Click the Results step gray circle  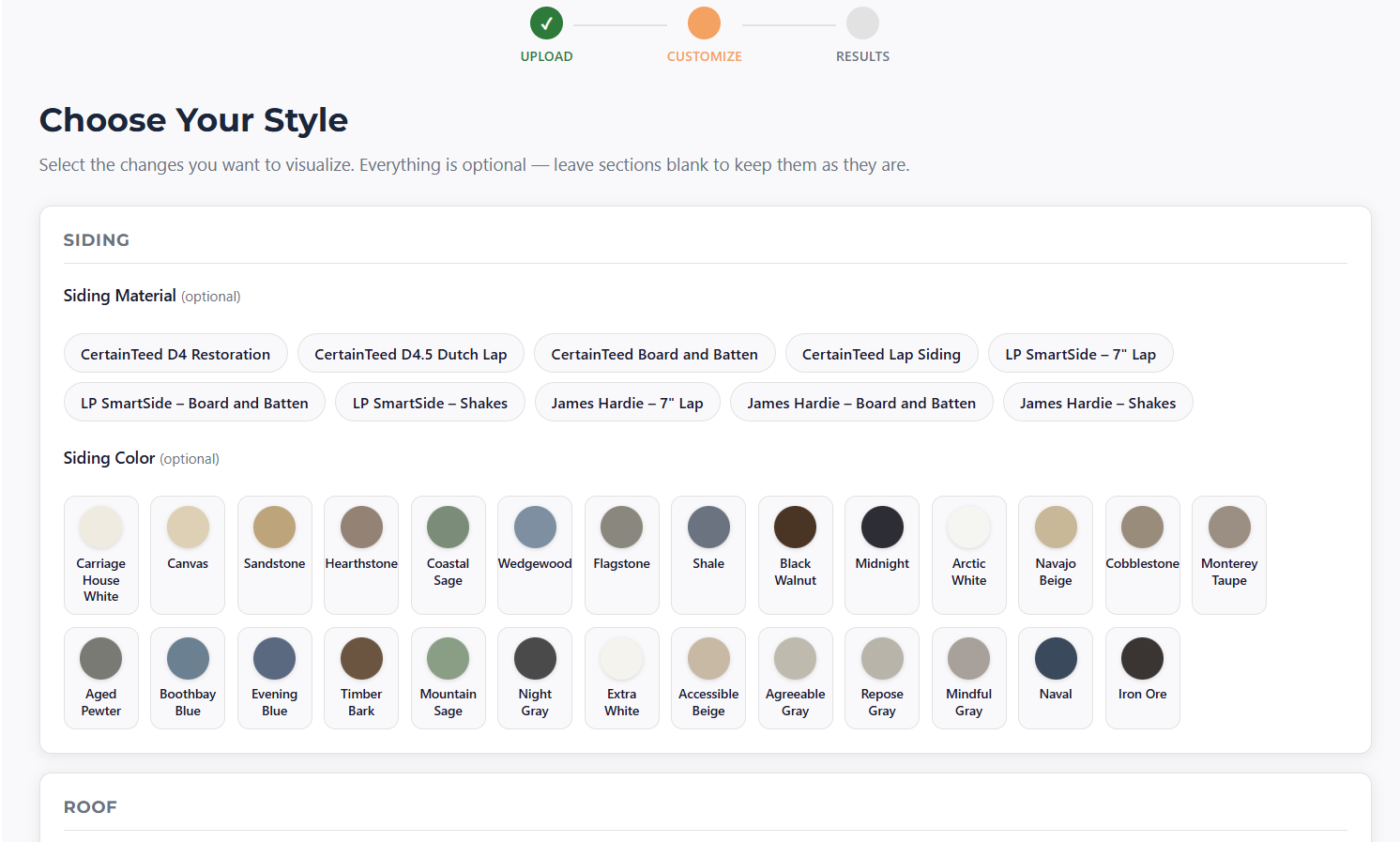862,23
